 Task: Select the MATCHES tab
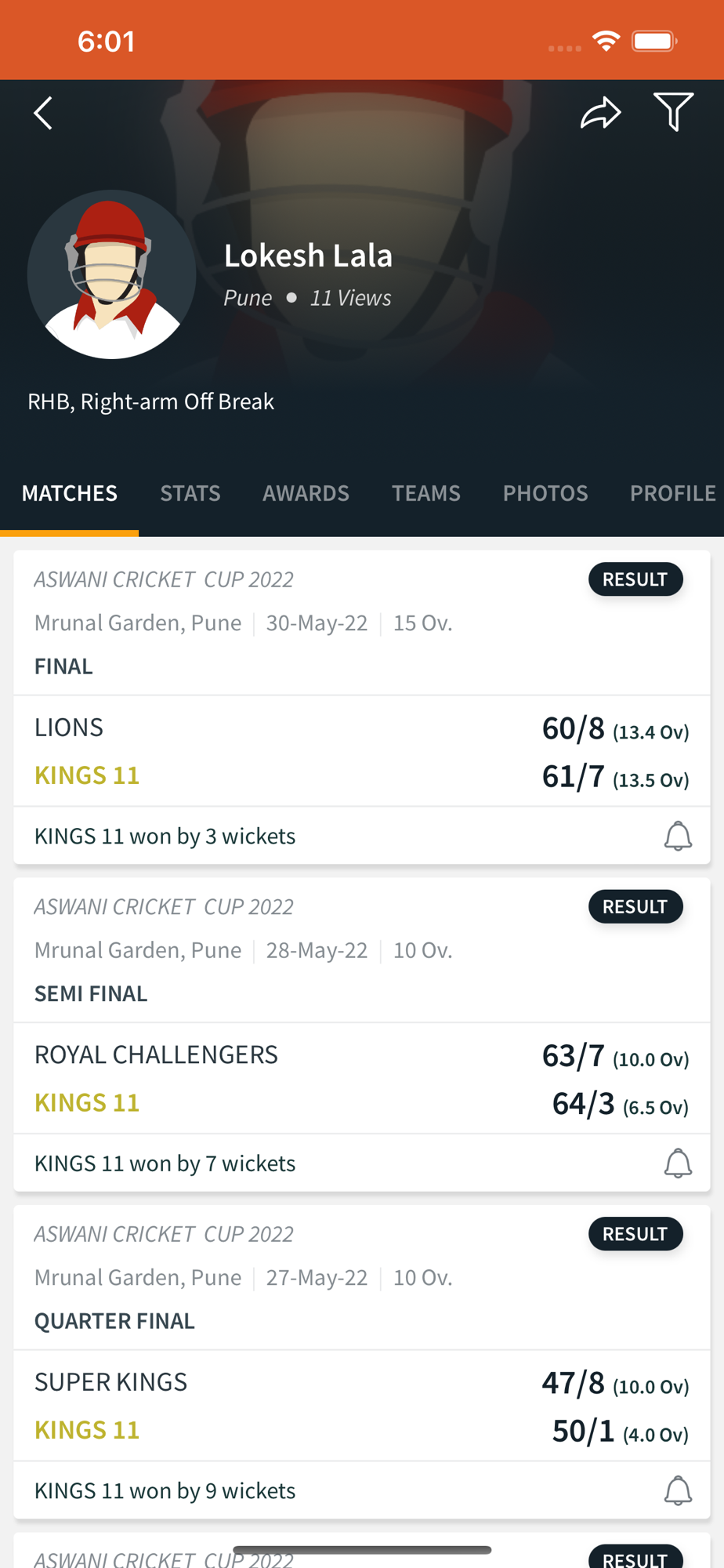point(70,493)
